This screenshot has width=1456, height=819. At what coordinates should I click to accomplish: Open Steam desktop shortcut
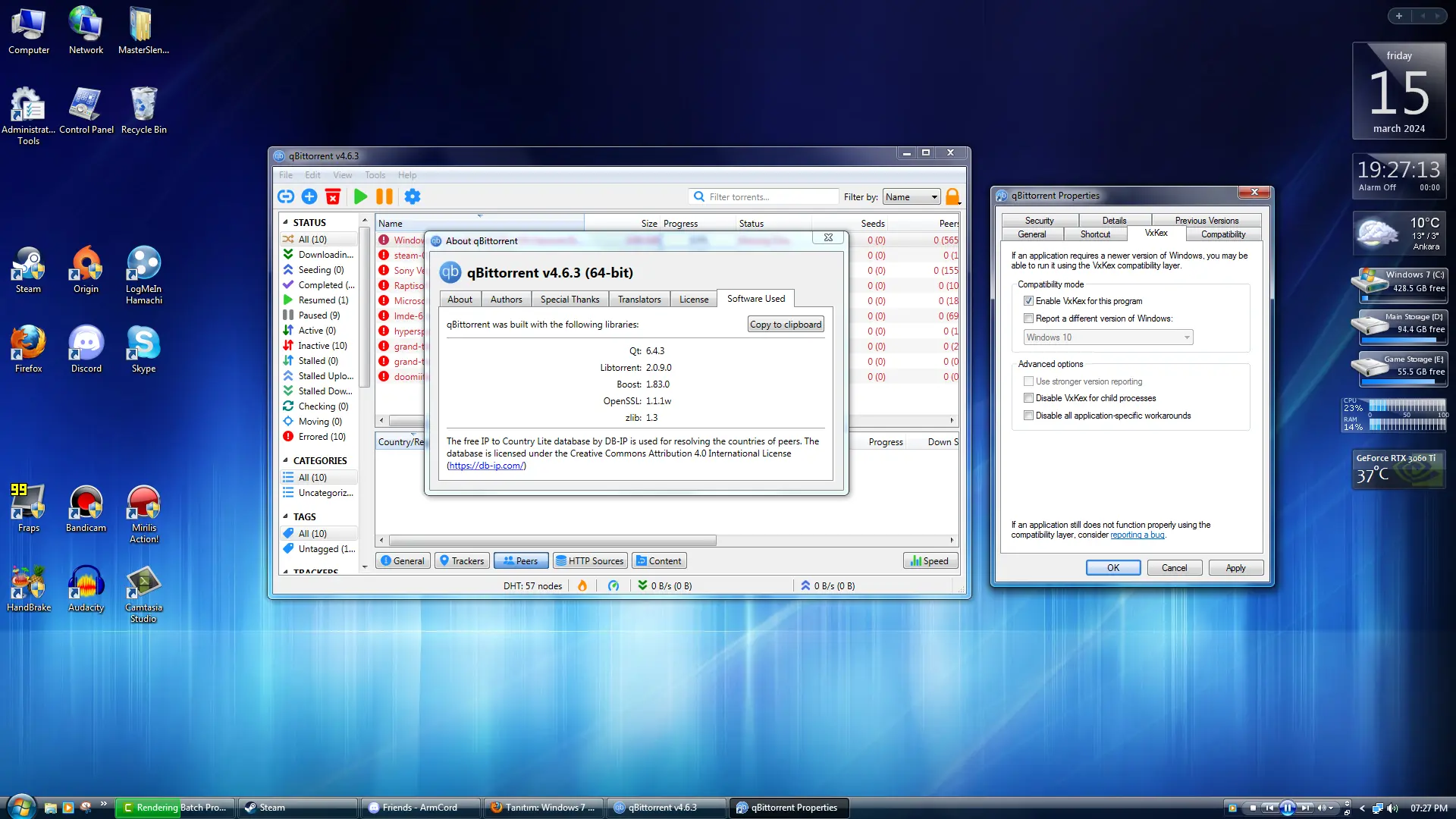(29, 270)
